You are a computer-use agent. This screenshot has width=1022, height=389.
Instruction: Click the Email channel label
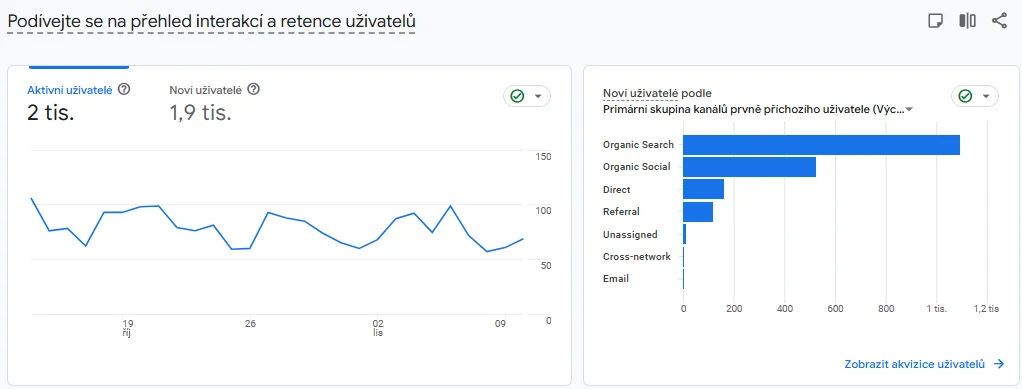point(616,279)
